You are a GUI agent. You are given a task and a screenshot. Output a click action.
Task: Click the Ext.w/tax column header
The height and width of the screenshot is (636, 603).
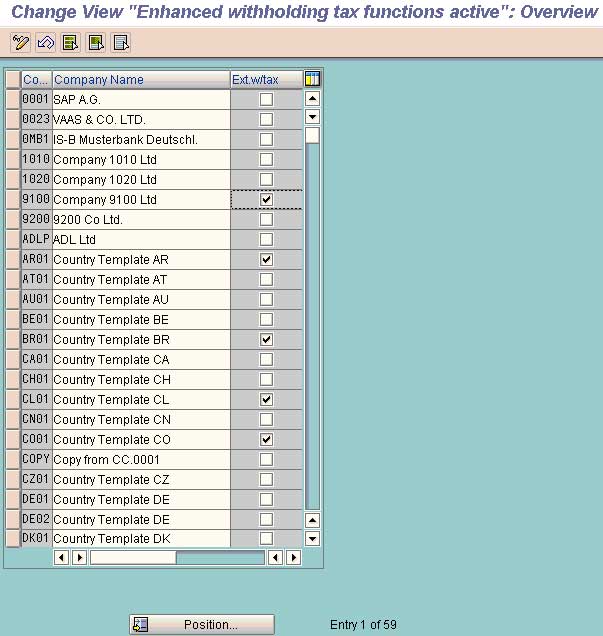point(266,80)
